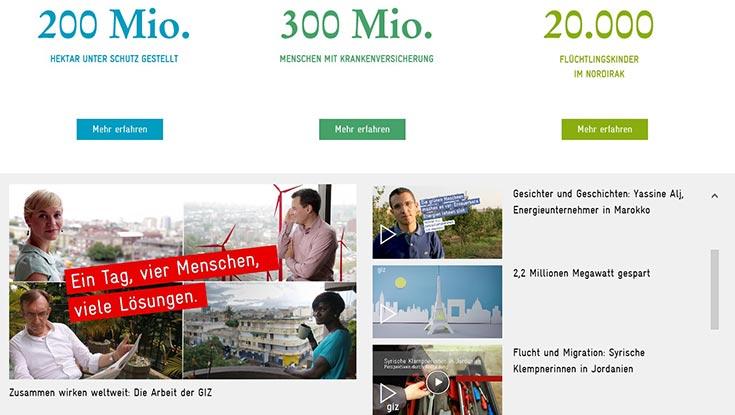
Task: Play the Syrische Klempnerinnen video triangle icon
Action: click(x=387, y=393)
